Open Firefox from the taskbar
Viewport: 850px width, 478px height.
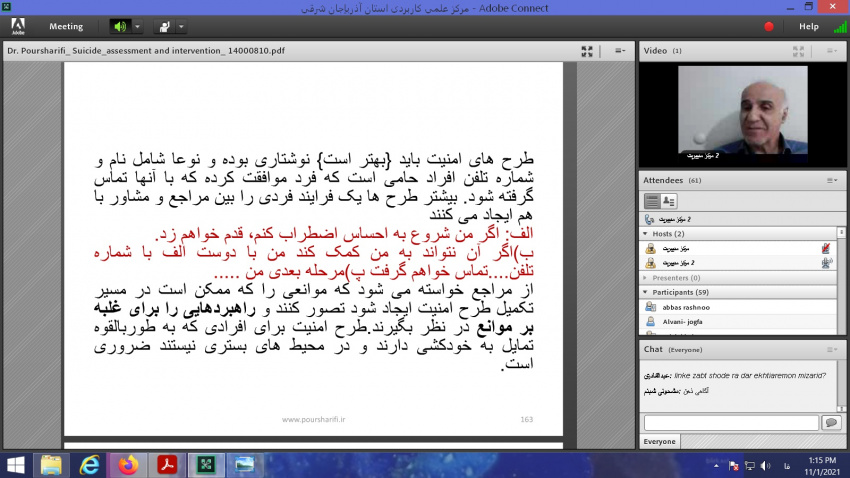[127, 464]
